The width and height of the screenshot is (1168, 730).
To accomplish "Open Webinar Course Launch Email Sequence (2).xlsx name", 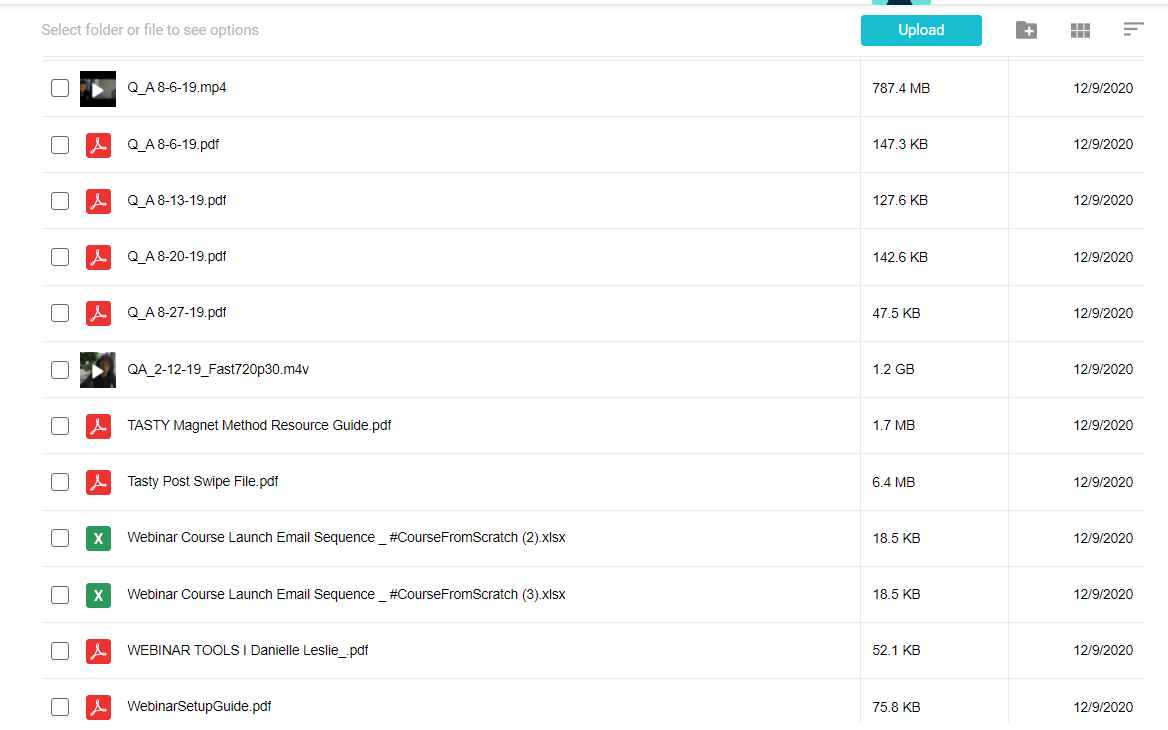I will 346,538.
